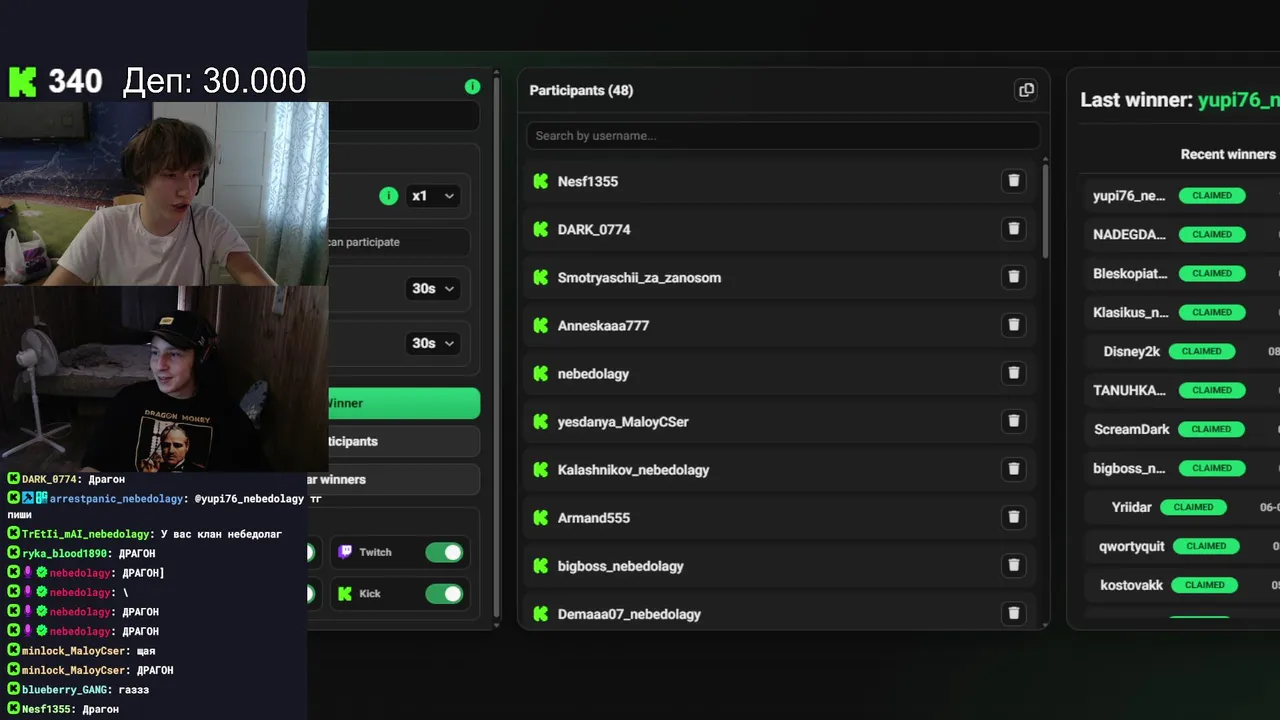The image size is (1280, 720).
Task: Click trash icon for bigboss_nebedolagy
Action: pos(1013,565)
